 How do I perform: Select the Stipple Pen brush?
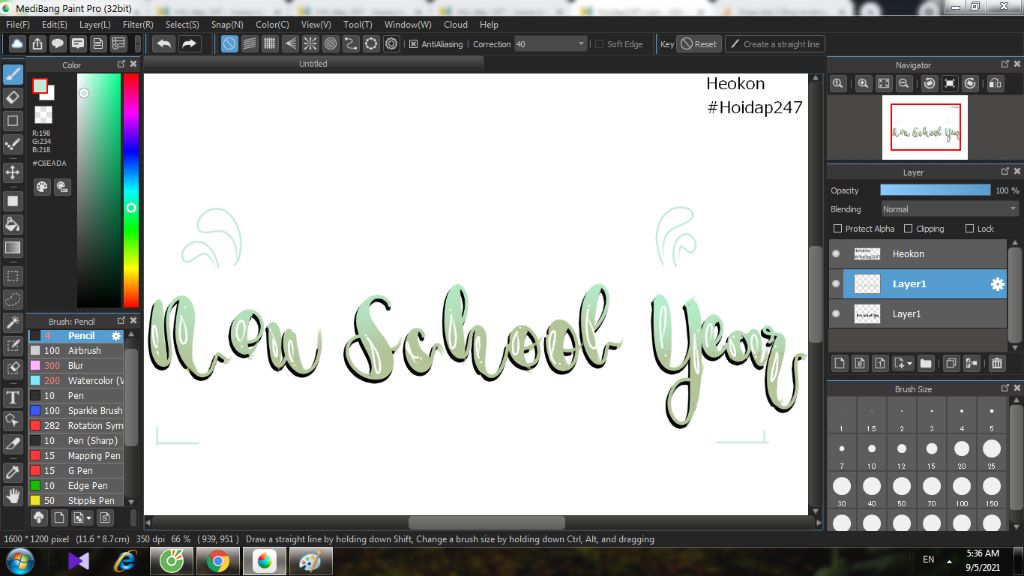(x=77, y=501)
